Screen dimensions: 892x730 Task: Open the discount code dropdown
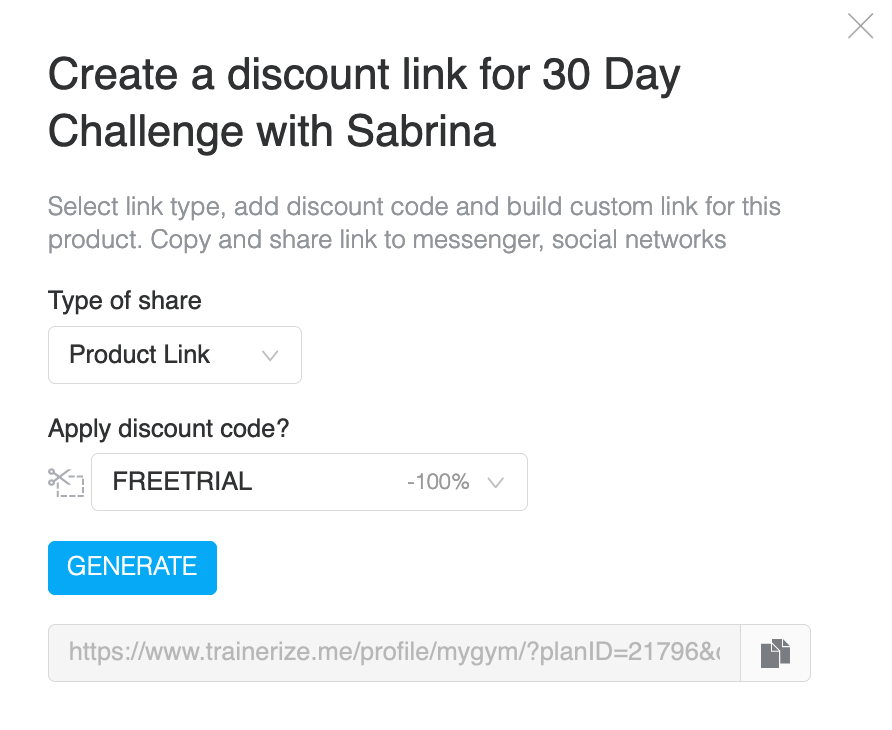tap(309, 482)
